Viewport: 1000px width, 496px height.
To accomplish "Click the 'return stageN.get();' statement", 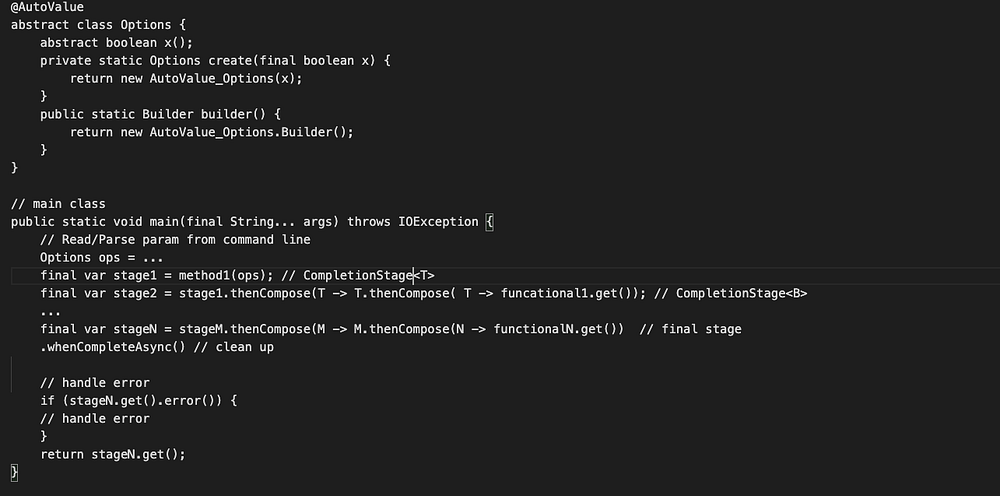I will (x=113, y=455).
